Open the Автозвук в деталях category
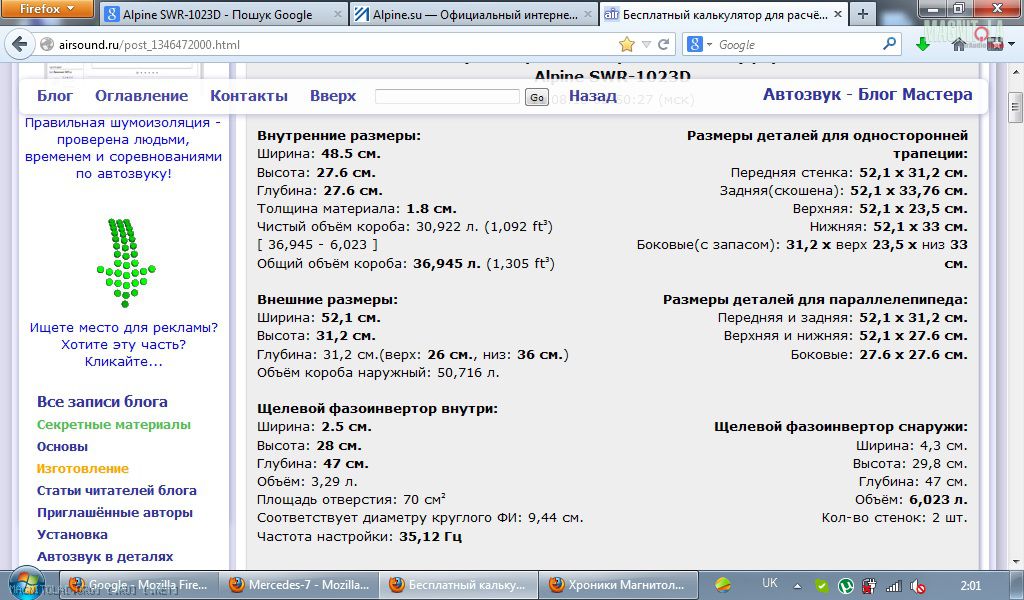The image size is (1024, 600). (x=104, y=556)
